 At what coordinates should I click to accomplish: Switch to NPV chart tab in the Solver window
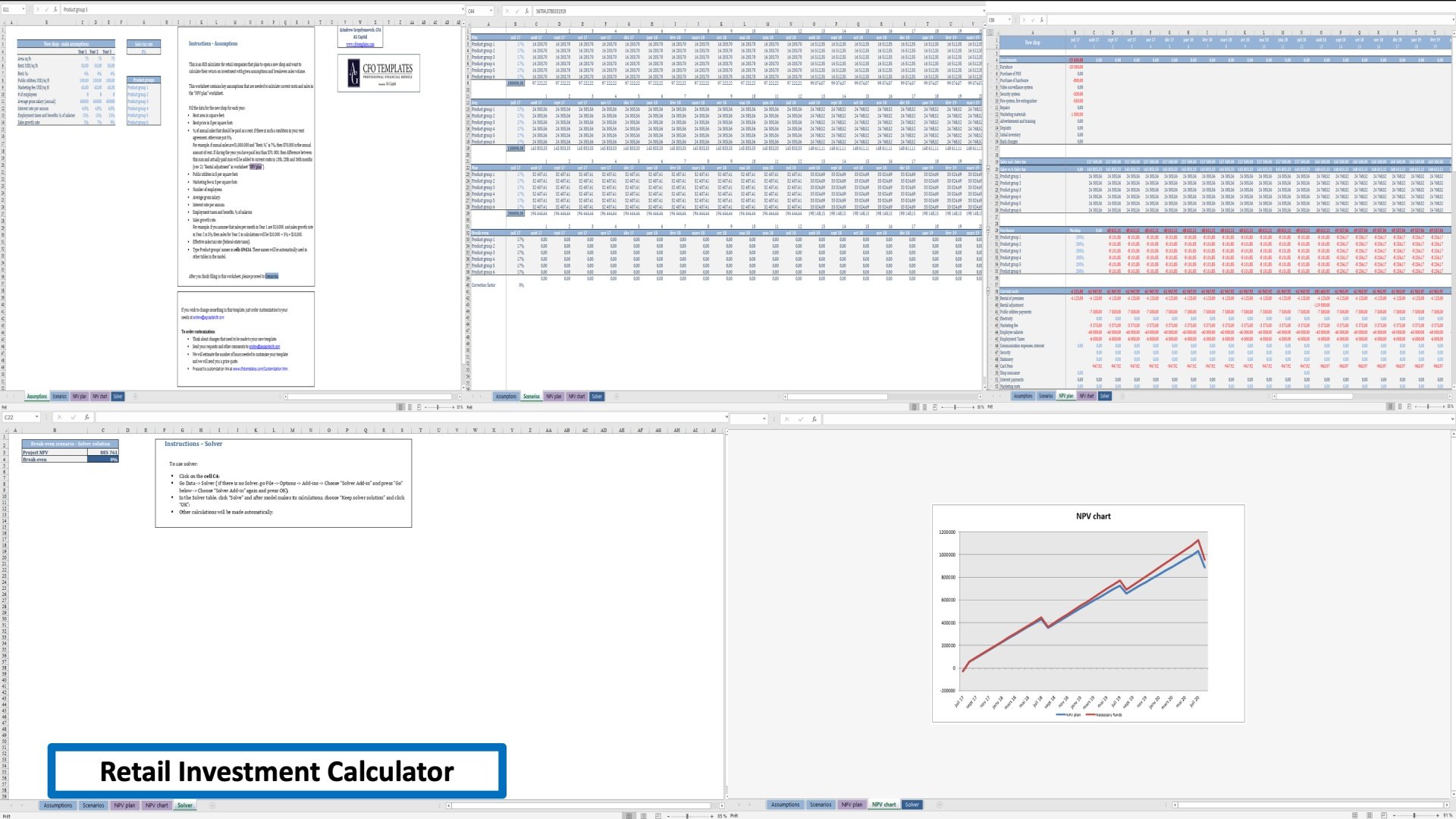tap(156, 805)
